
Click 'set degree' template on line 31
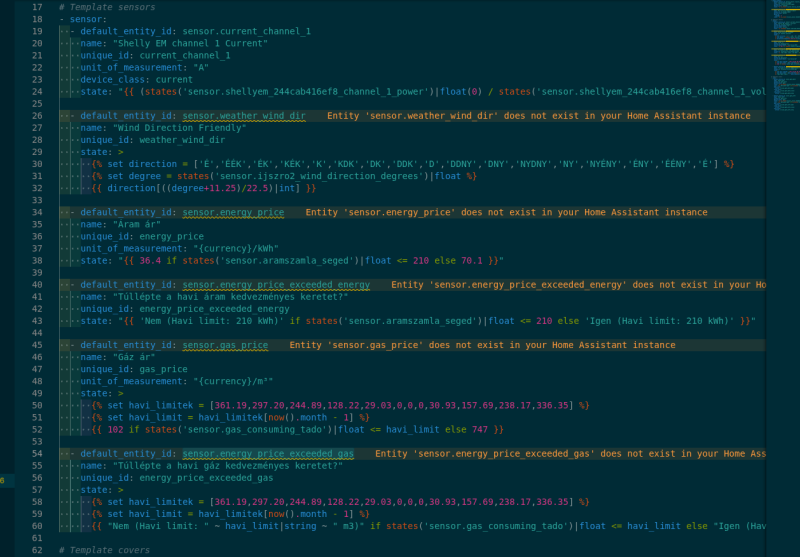tap(284, 176)
